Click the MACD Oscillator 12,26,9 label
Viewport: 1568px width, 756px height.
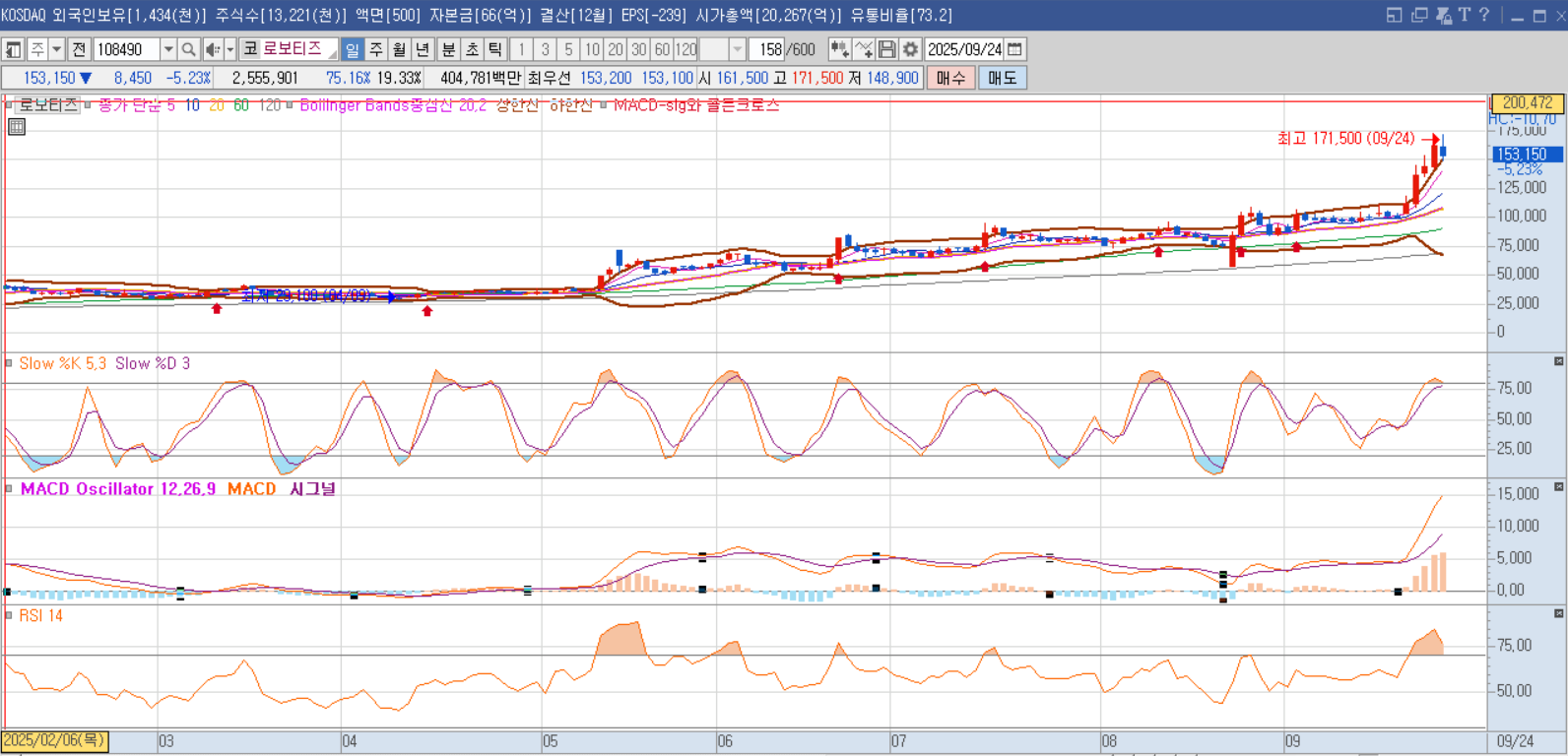118,488
